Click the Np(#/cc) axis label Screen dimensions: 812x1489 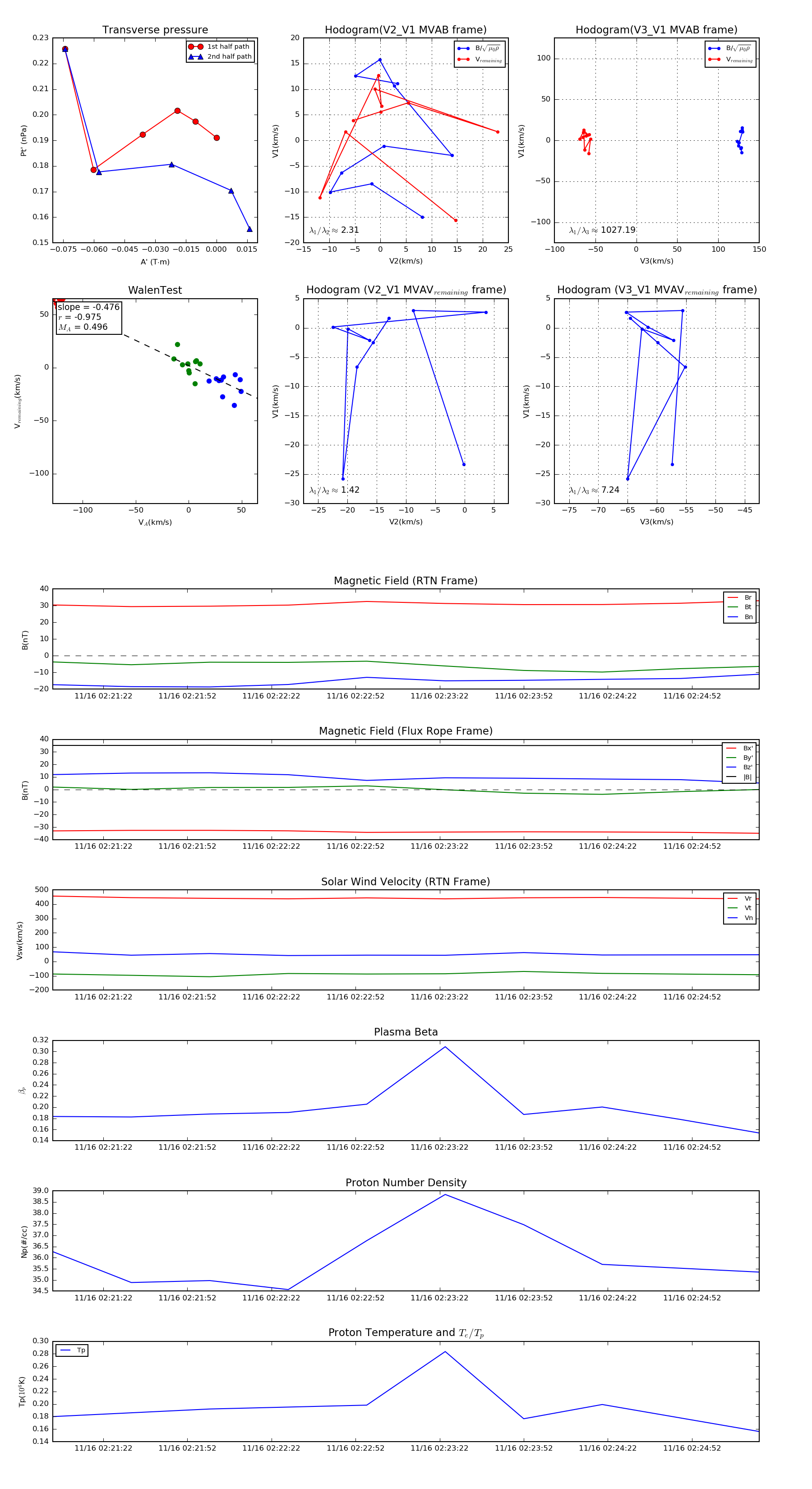pyautogui.click(x=24, y=1242)
